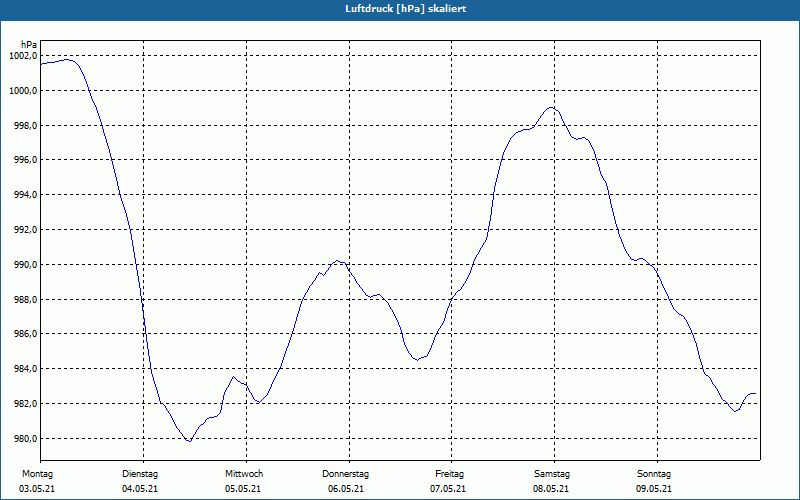Select the 998,0 axis value

click(26, 126)
